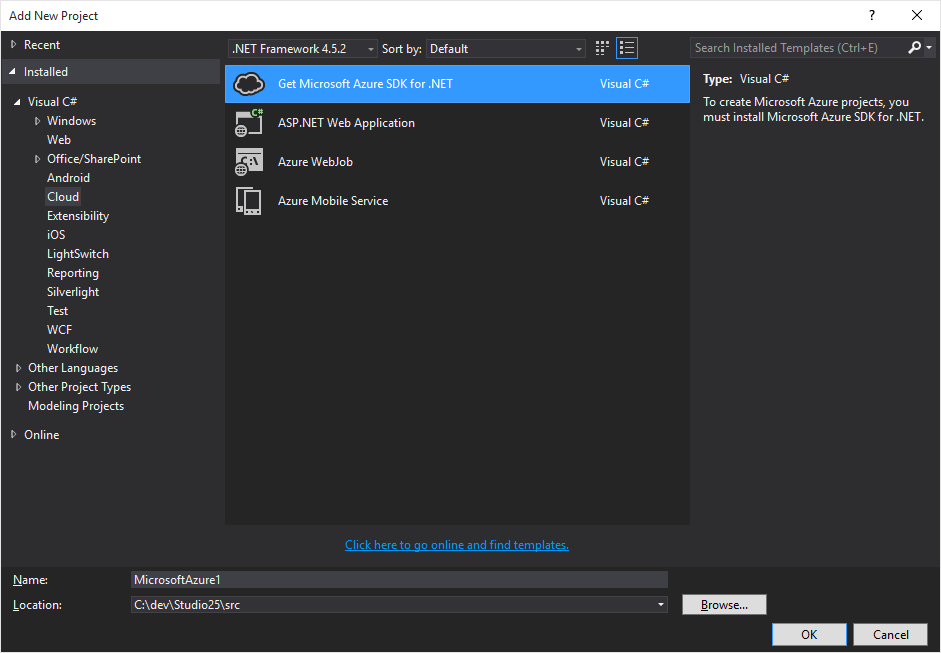This screenshot has width=941, height=653.
Task: Click the Azure Mobile Service template icon
Action: pos(248,201)
